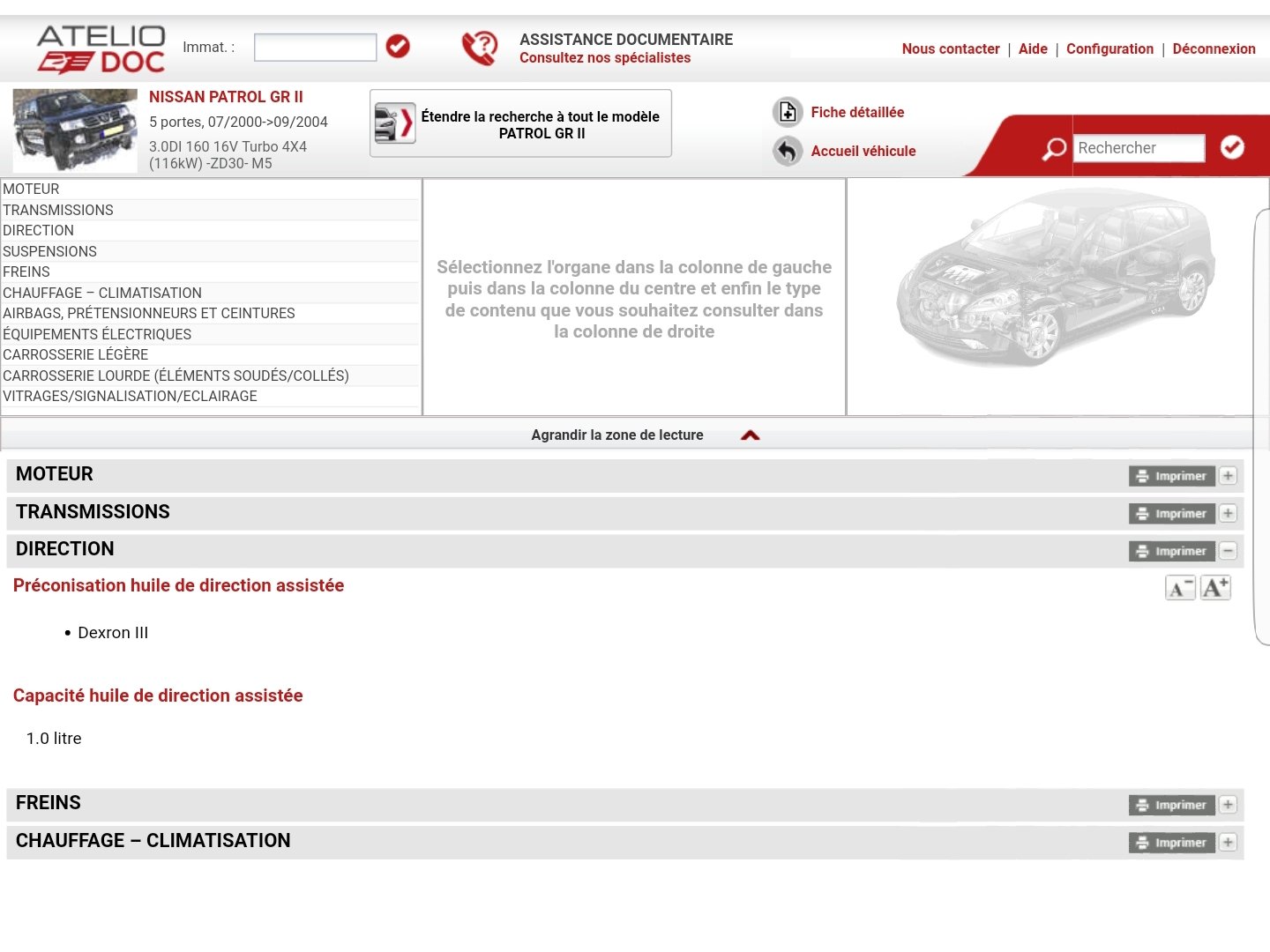Open the Configuration link

(1109, 49)
